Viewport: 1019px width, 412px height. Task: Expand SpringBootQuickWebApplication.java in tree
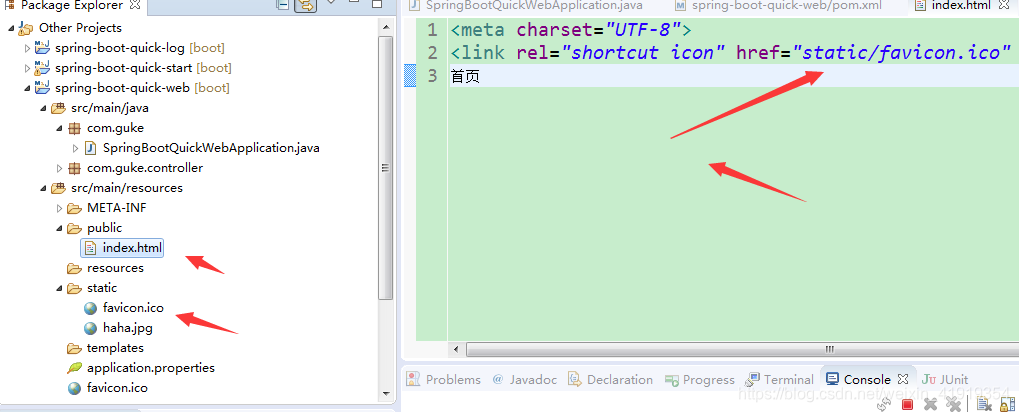point(75,148)
